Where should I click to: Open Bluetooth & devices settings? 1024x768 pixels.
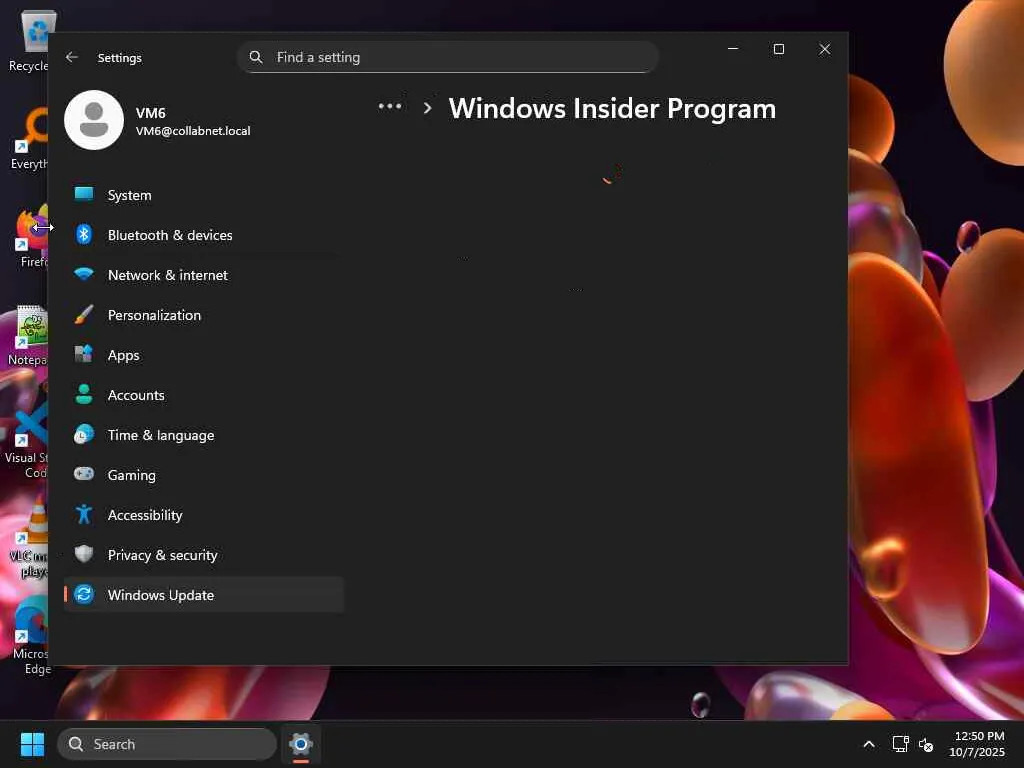point(204,235)
